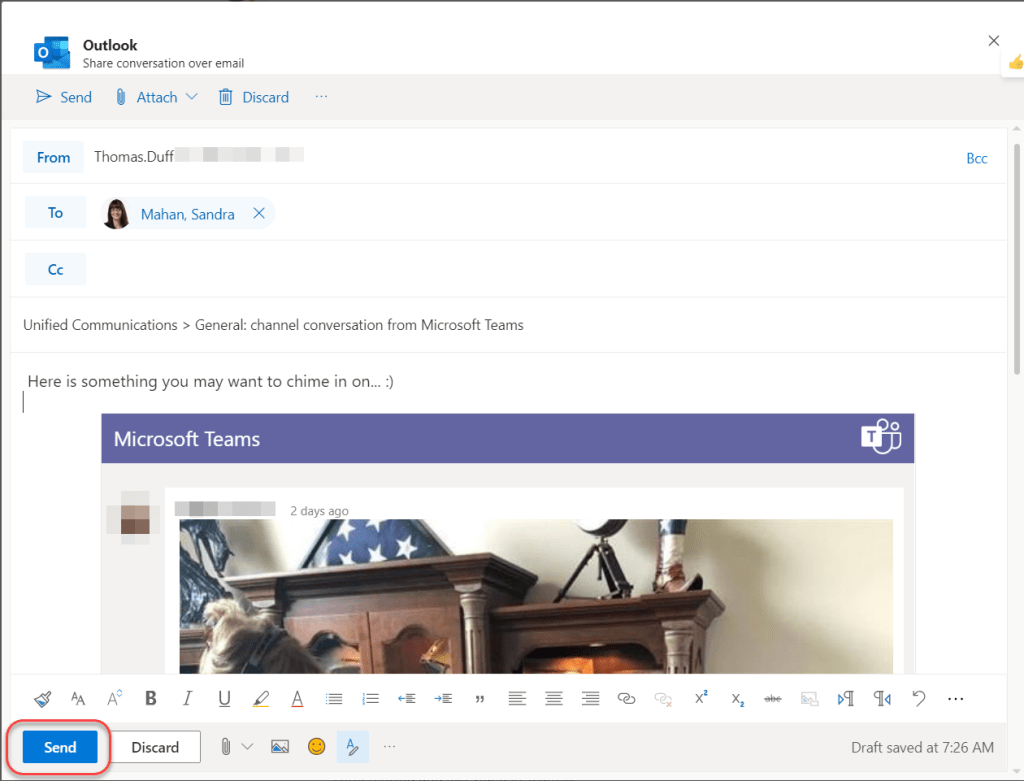Toggle numbered list formatting
The height and width of the screenshot is (781, 1024).
[x=370, y=698]
